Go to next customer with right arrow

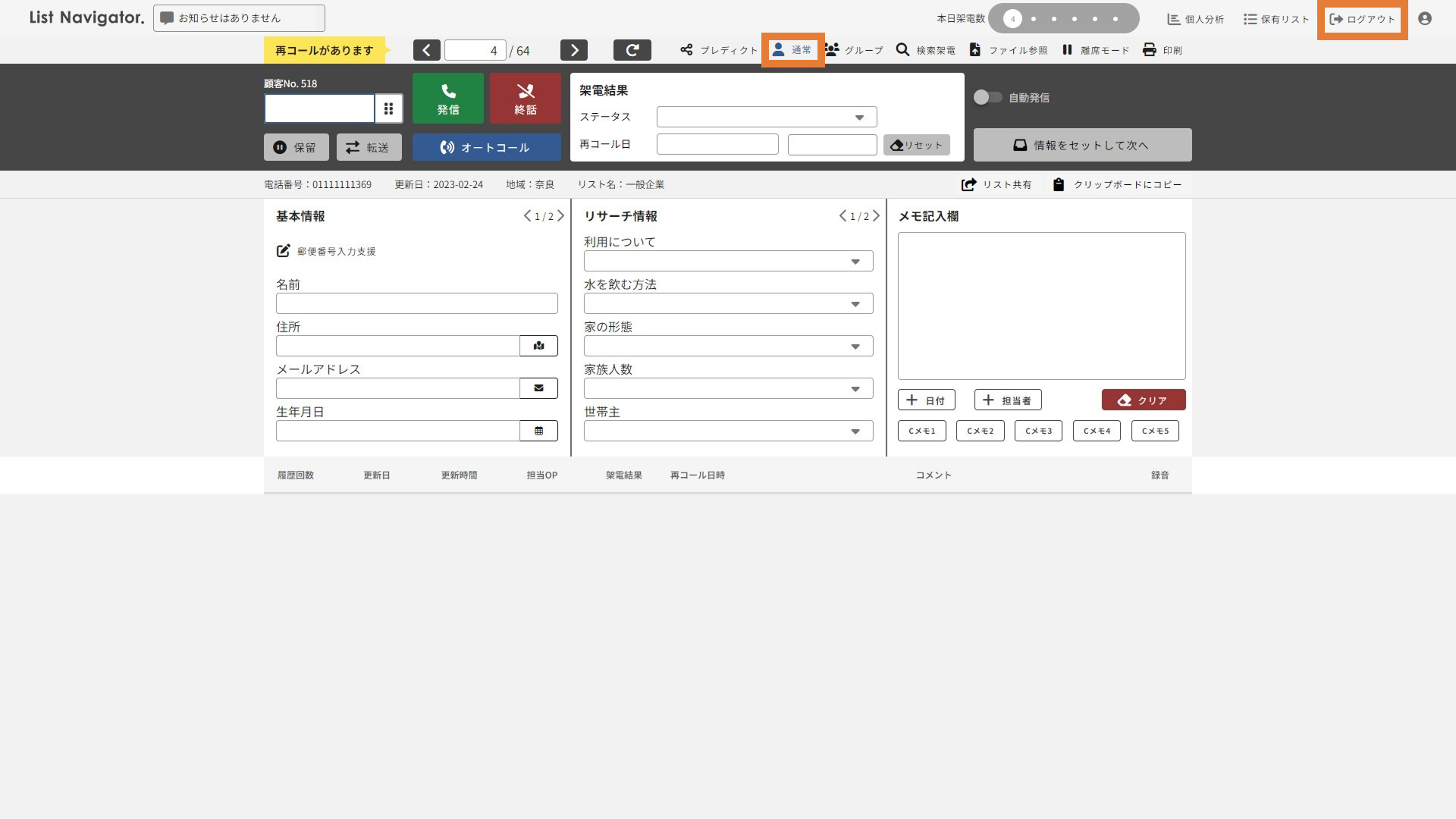573,50
